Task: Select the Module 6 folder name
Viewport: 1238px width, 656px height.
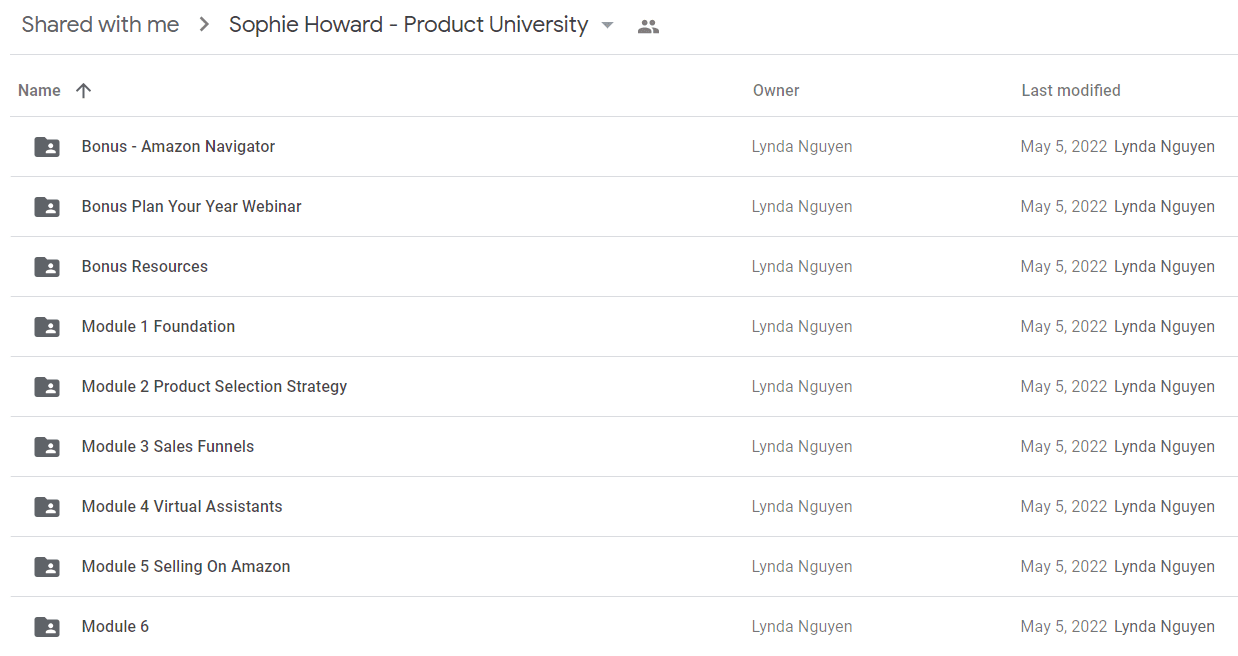Action: pyautogui.click(x=115, y=626)
